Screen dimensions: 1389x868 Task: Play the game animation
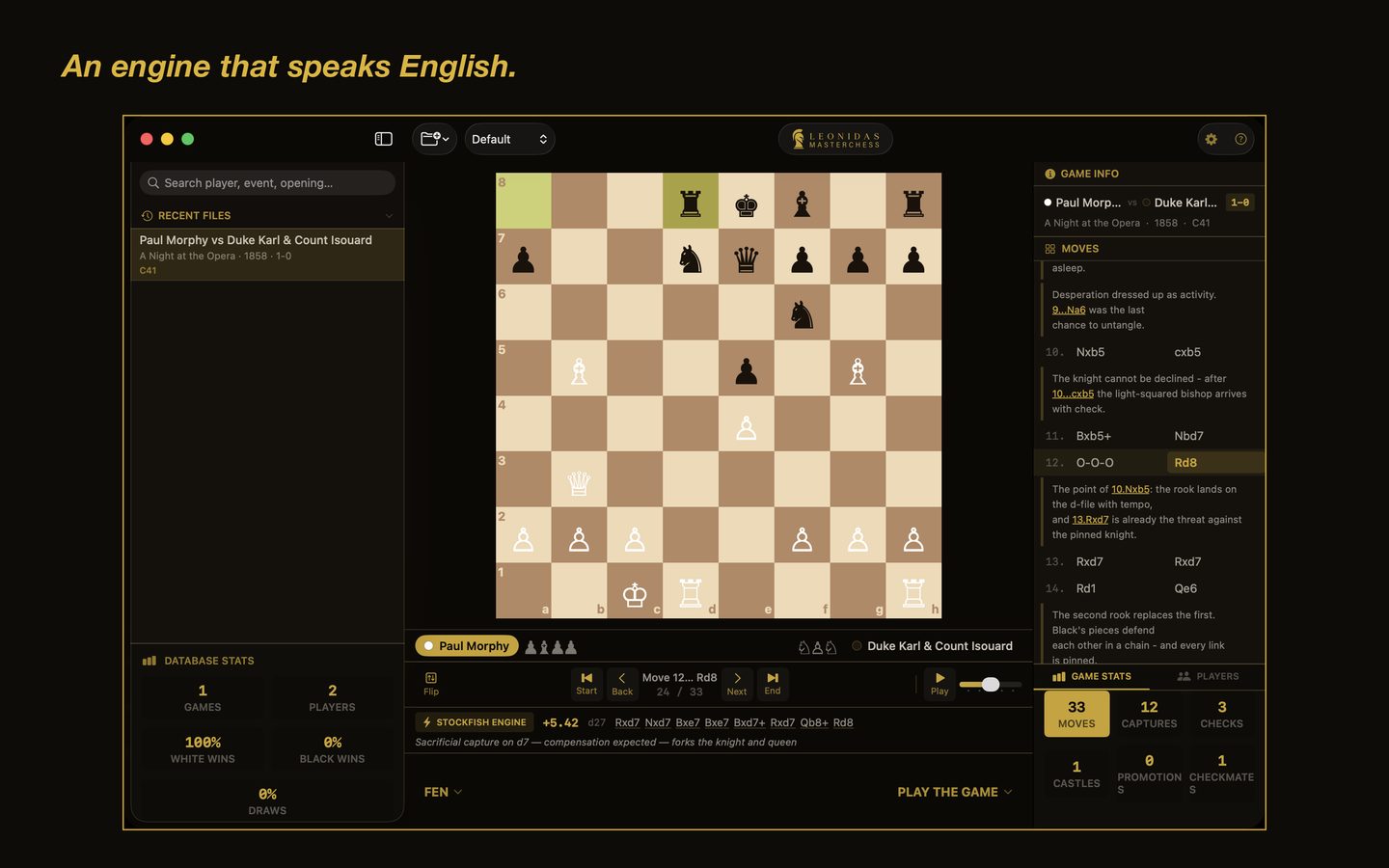coord(940,684)
